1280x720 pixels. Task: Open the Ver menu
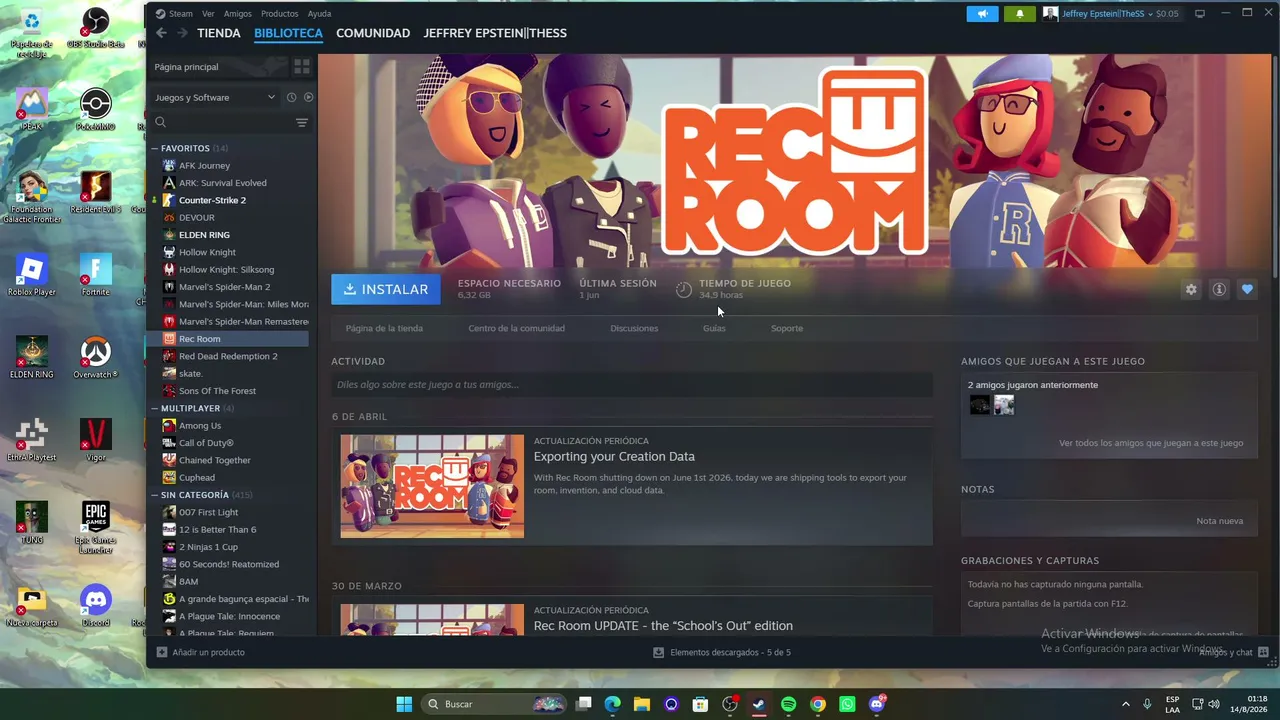click(208, 14)
